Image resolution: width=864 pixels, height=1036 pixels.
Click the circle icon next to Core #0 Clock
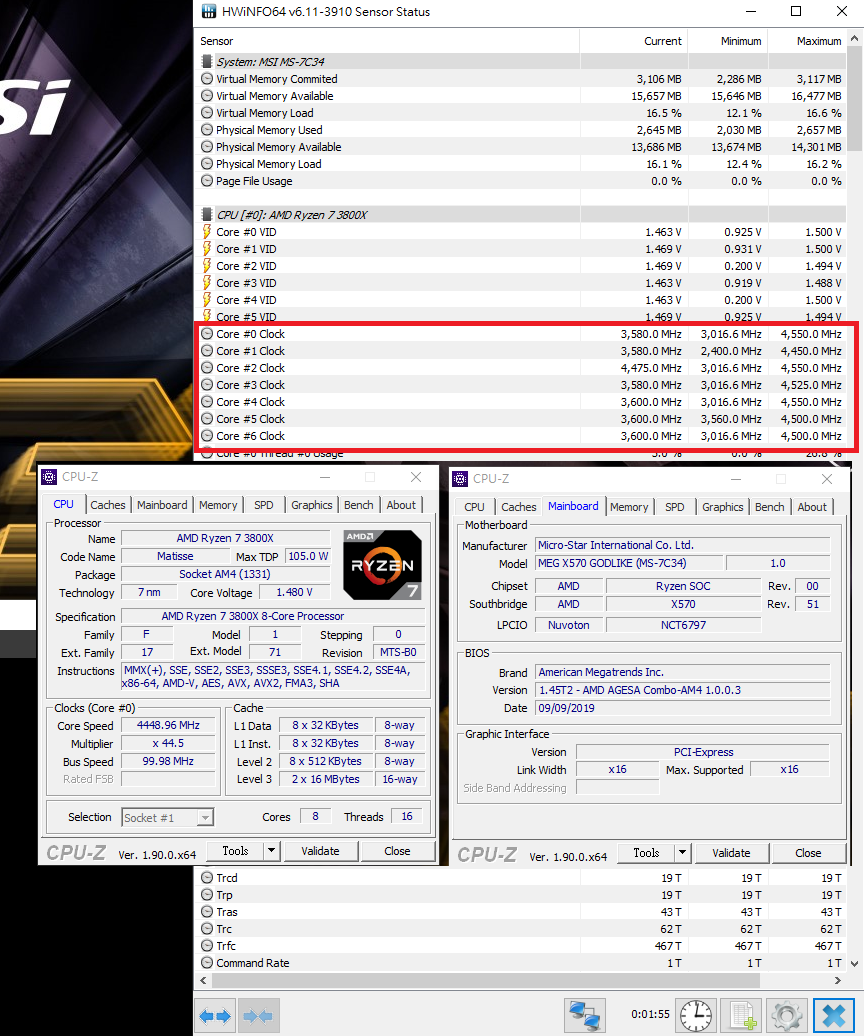207,334
